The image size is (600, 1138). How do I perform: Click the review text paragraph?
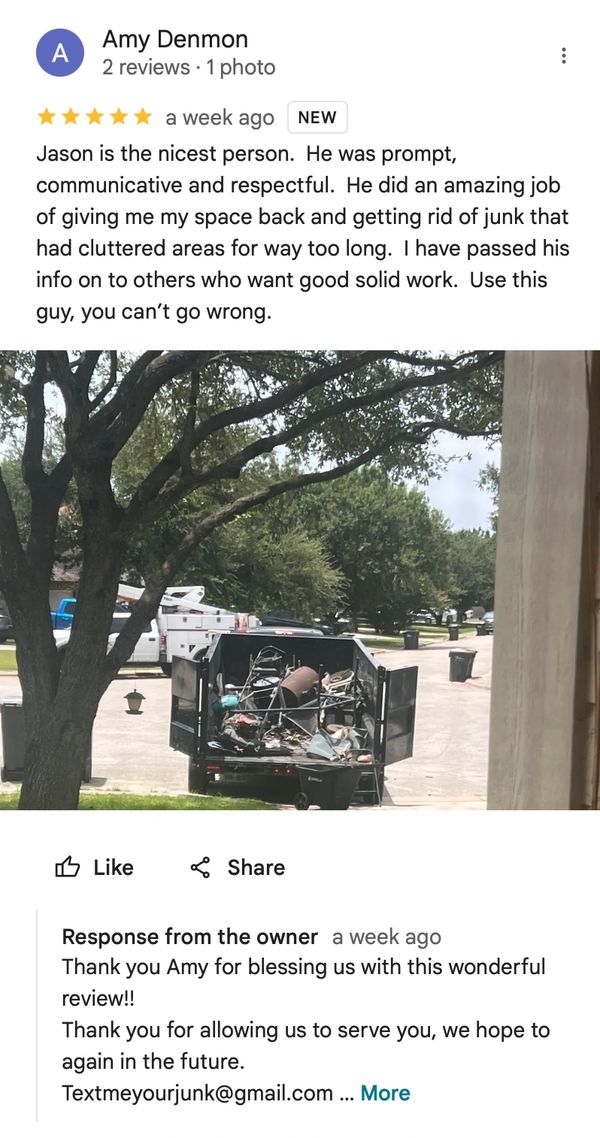point(303,234)
